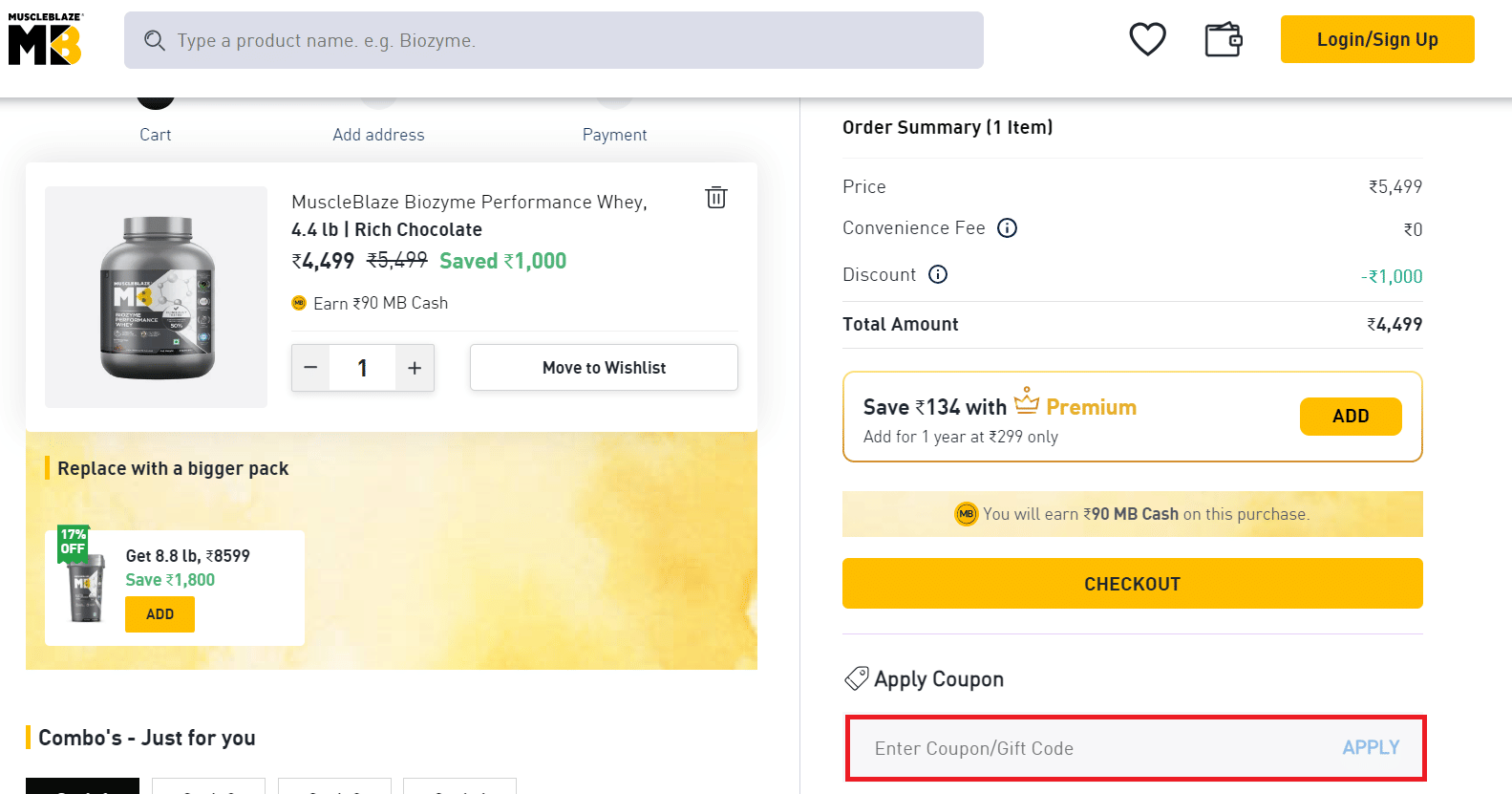Click the search magnifier icon
This screenshot has width=1512, height=794.
pyautogui.click(x=155, y=40)
